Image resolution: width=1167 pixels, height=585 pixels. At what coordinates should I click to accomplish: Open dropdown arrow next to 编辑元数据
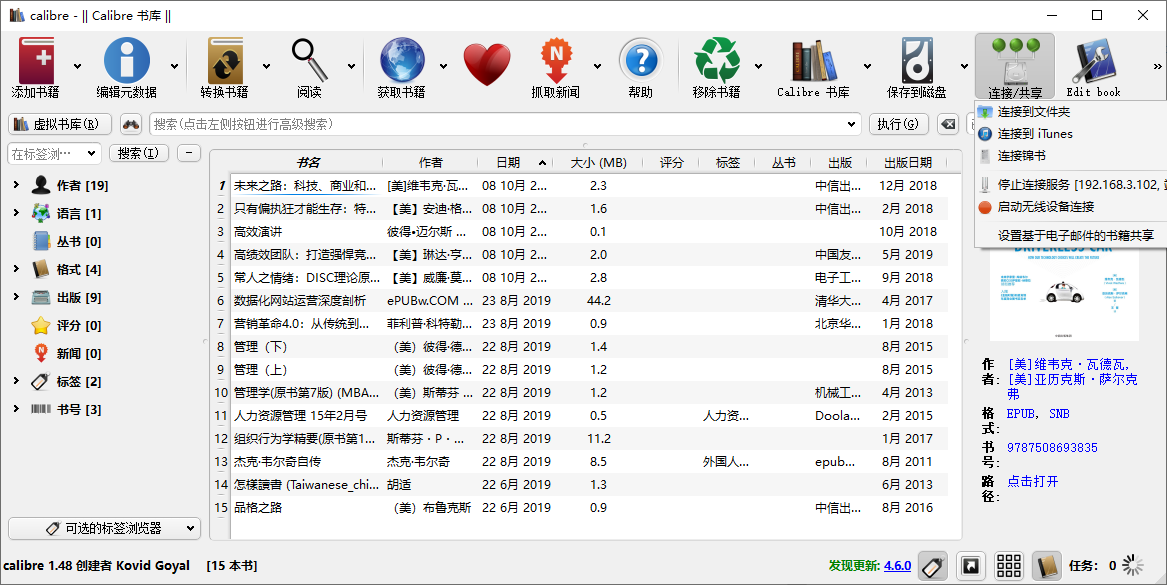[174, 67]
